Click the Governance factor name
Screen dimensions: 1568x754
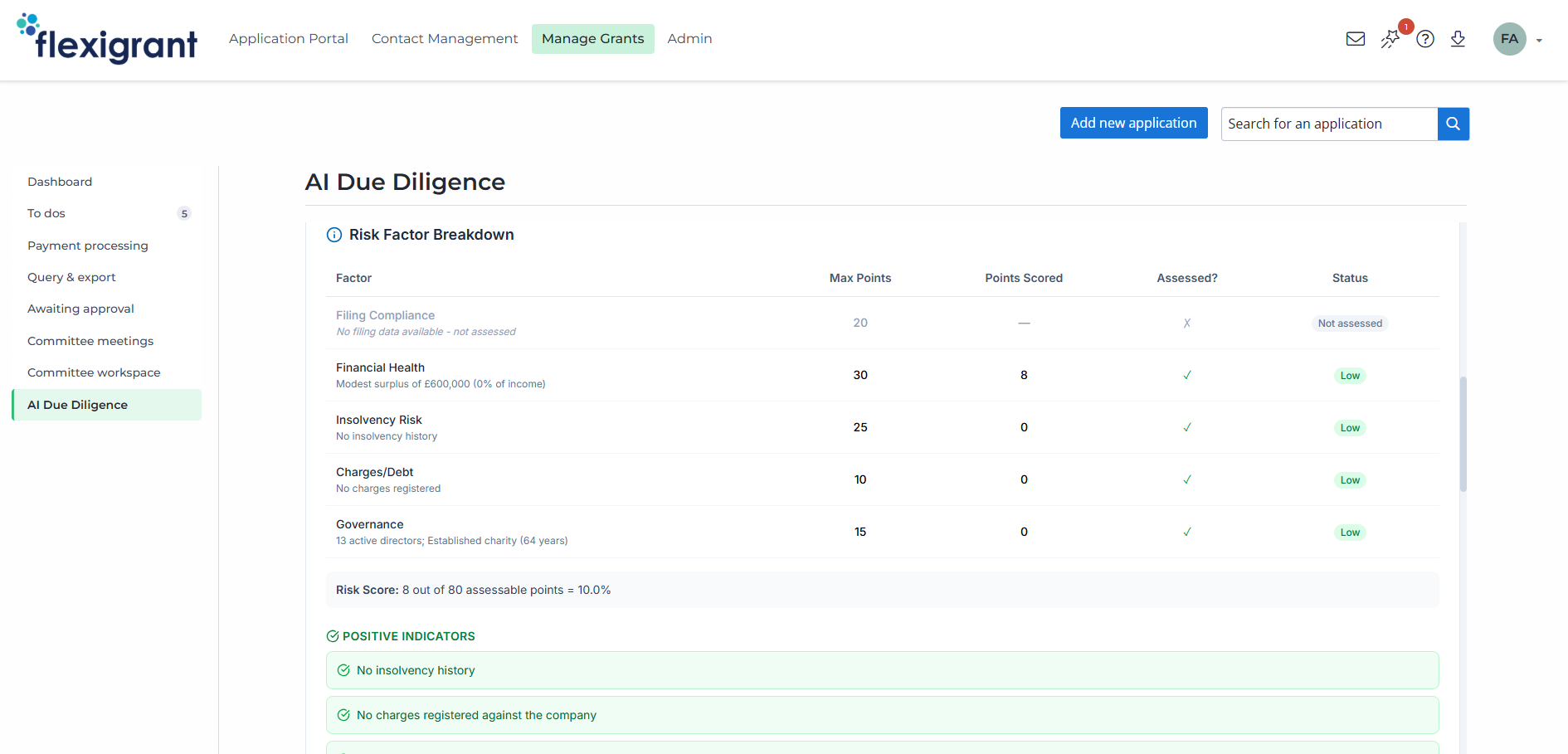tap(370, 524)
